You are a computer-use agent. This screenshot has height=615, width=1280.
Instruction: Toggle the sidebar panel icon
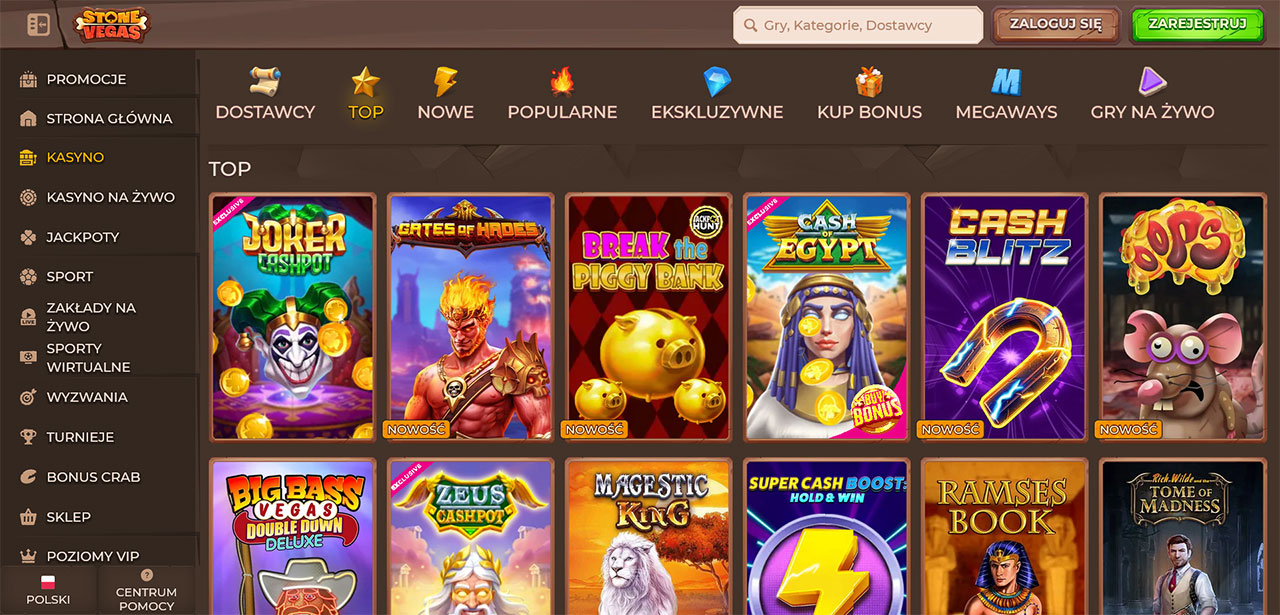point(38,24)
